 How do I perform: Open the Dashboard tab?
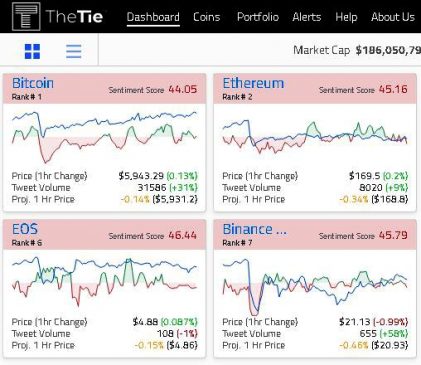pos(153,17)
